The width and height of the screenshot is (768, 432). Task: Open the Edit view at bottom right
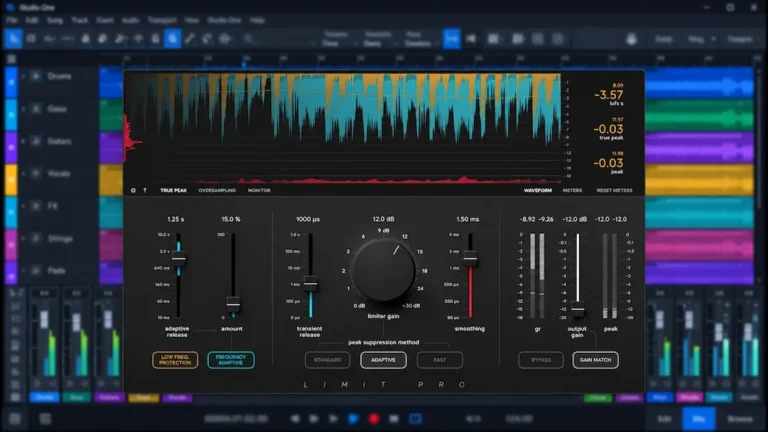click(664, 419)
